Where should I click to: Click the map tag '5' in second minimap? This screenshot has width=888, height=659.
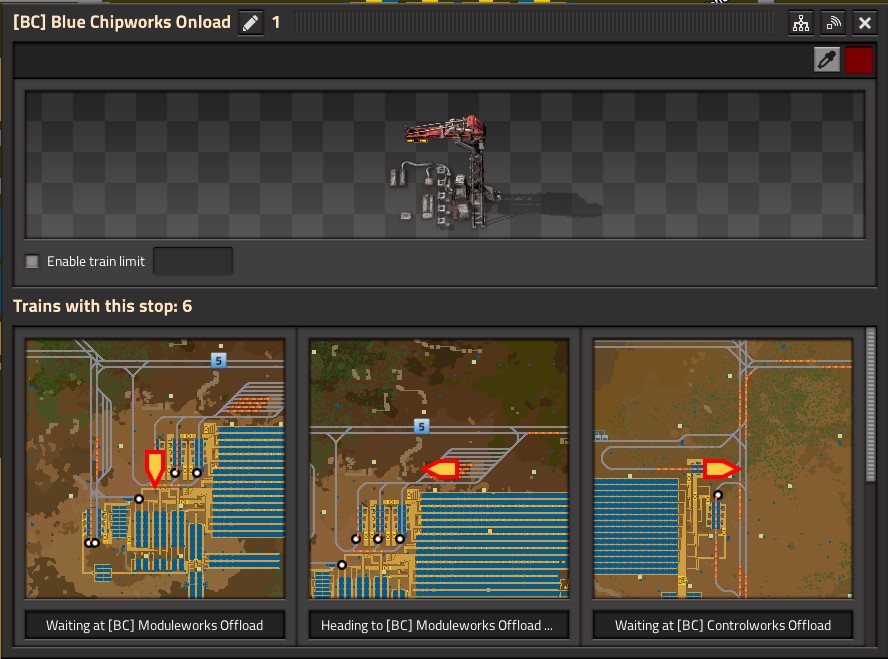click(421, 426)
